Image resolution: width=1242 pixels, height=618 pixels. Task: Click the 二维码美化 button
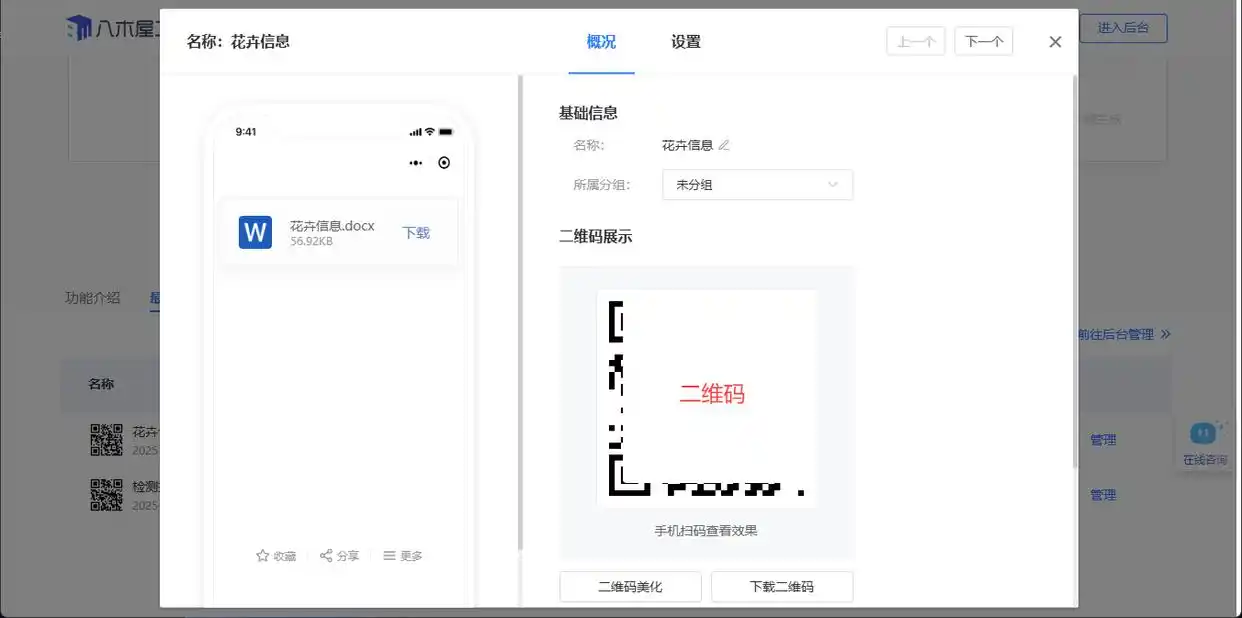[630, 587]
